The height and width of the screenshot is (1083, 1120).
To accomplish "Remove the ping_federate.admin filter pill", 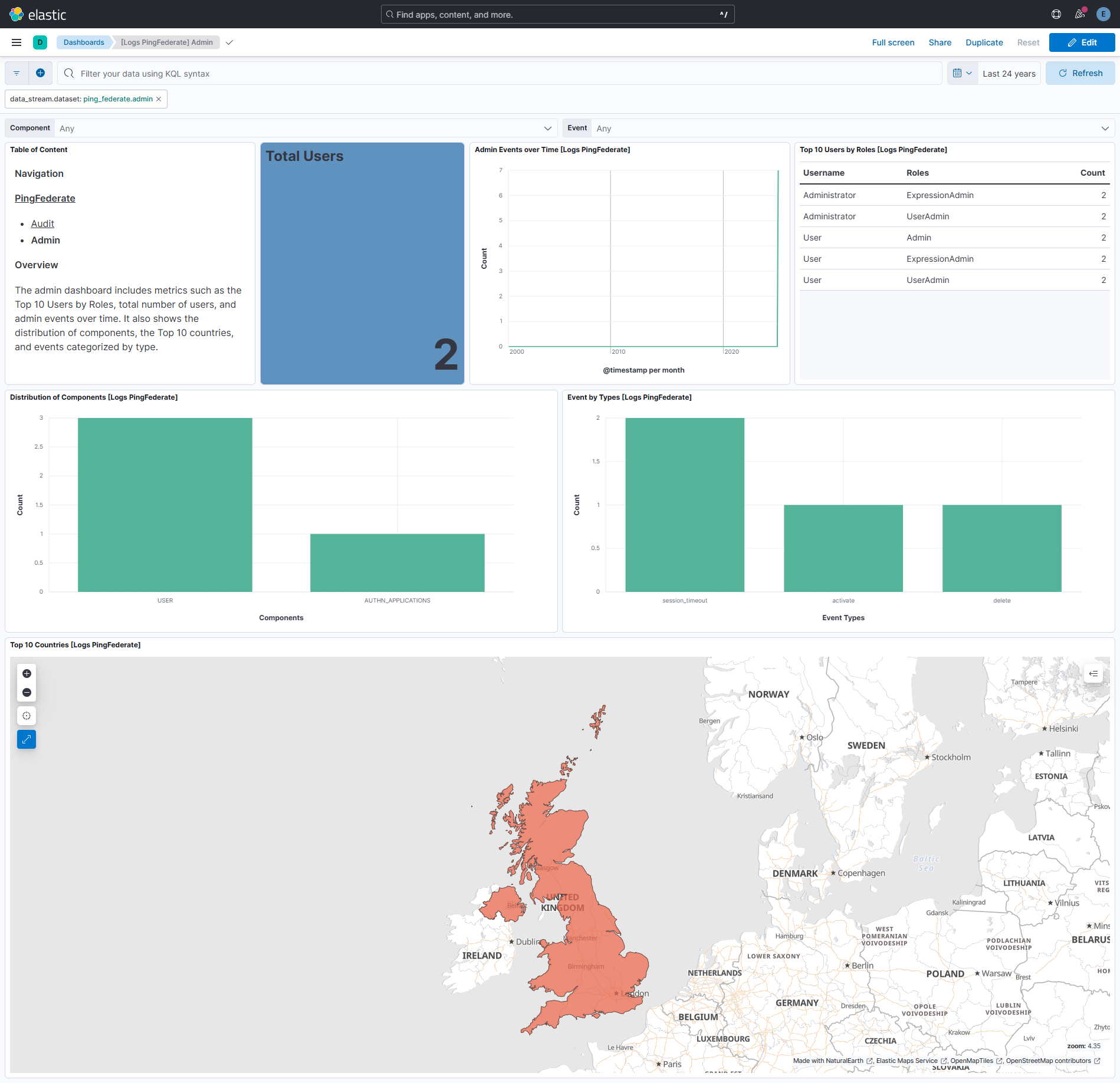I will (159, 98).
